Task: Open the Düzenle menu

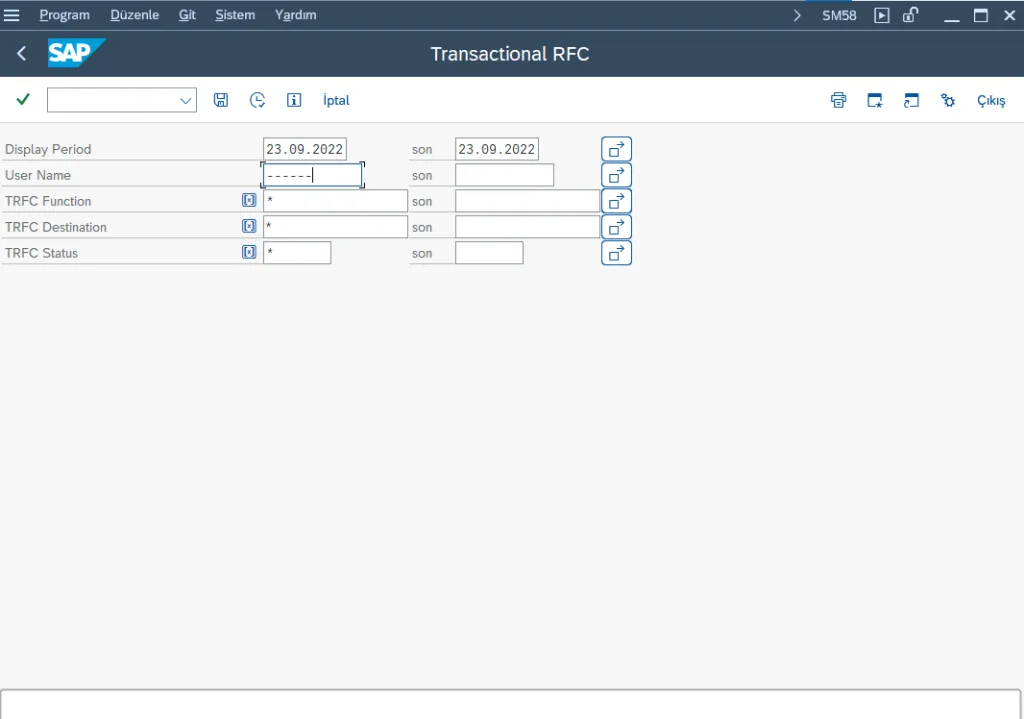Action: pyautogui.click(x=135, y=15)
